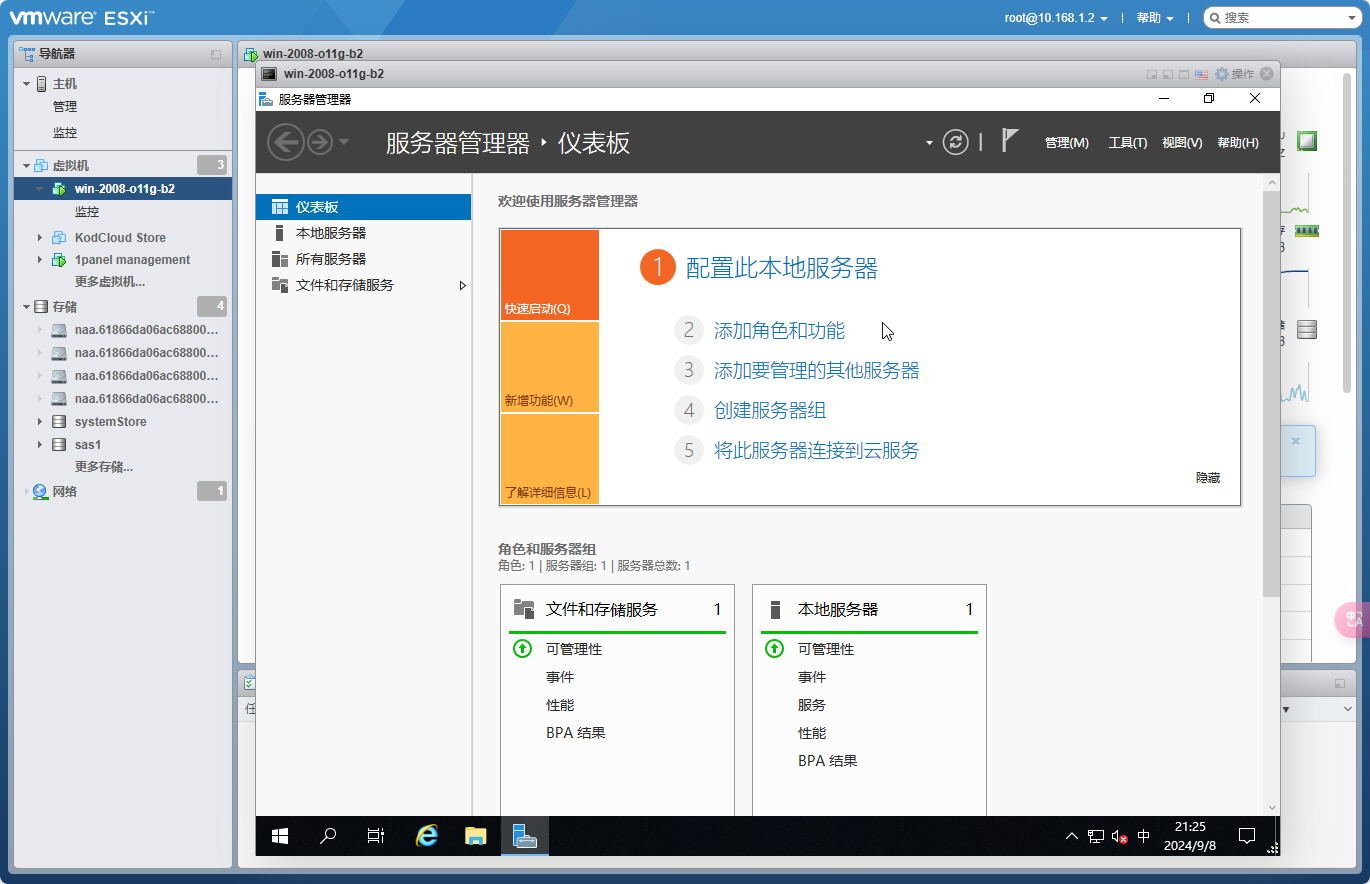Launch Internet Explorer from the VM taskbar
The image size is (1370, 884).
[x=427, y=836]
